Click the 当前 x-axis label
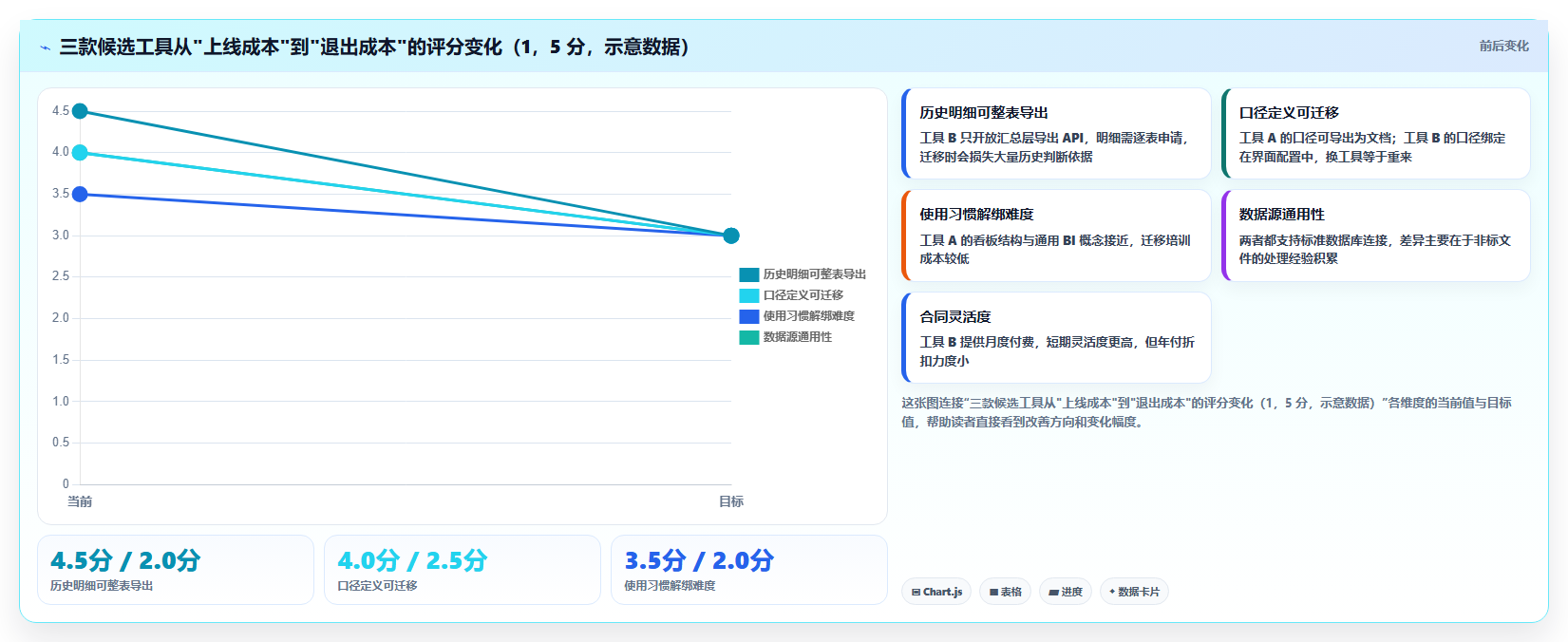Image resolution: width=1568 pixels, height=642 pixels. point(80,501)
